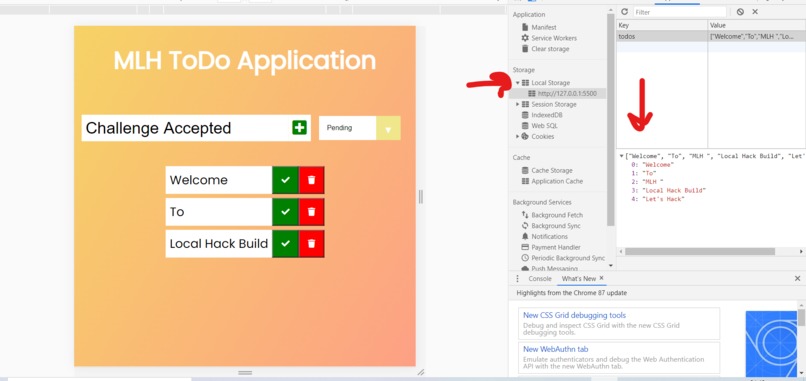Close the What's New tab
Viewport: 806px width, 381px height.
[x=601, y=278]
